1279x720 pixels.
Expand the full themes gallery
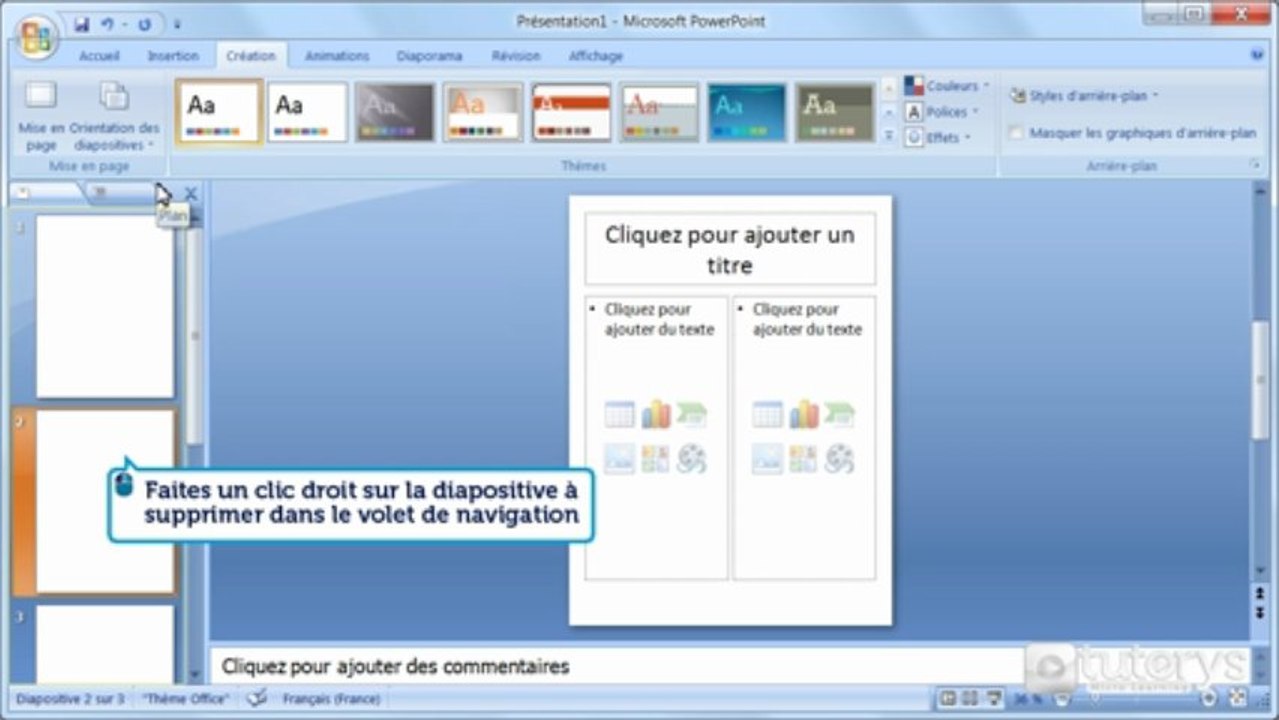tap(888, 136)
